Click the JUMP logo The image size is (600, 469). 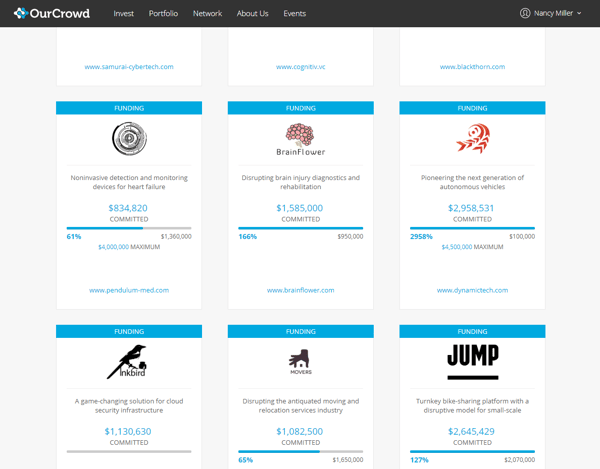coord(473,362)
